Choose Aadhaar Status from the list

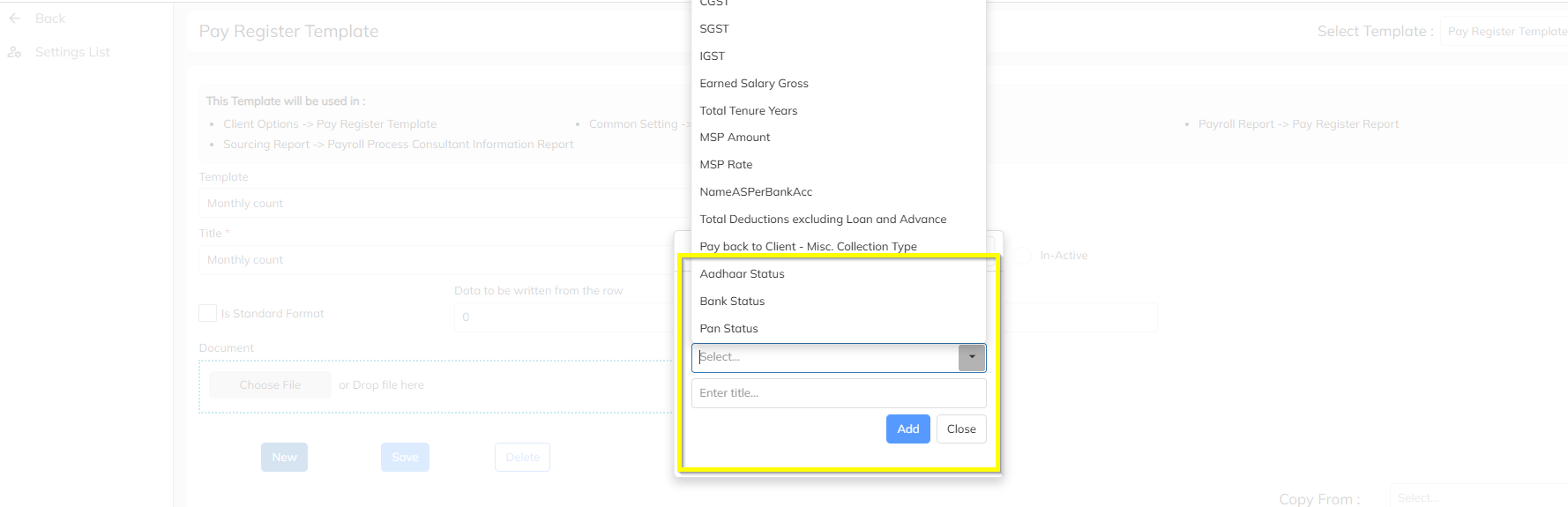[x=742, y=274]
